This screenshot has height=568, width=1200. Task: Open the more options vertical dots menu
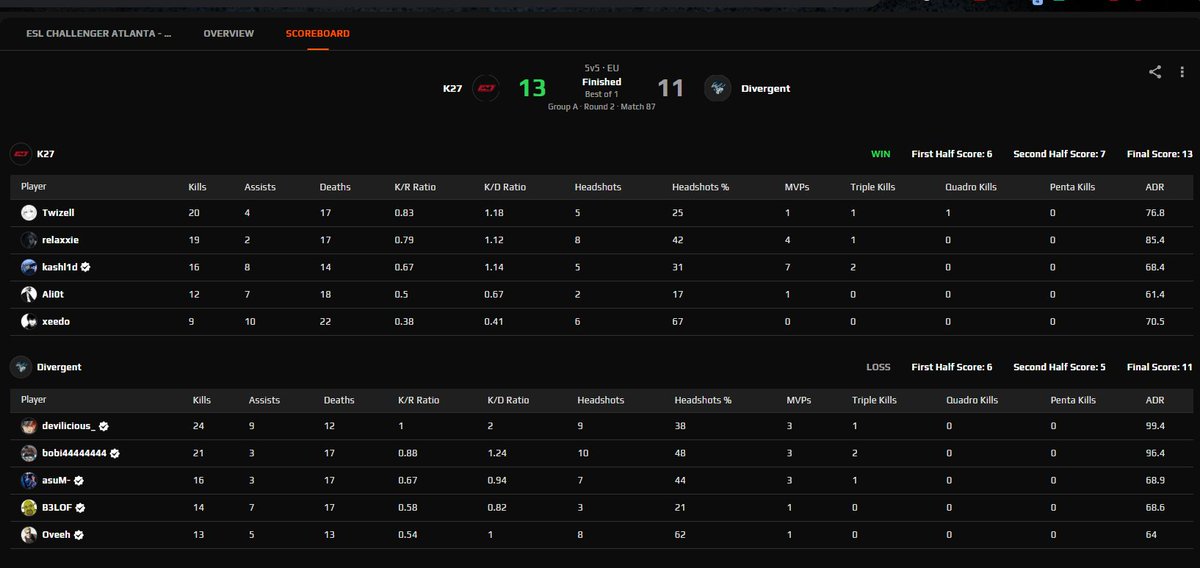(1181, 72)
